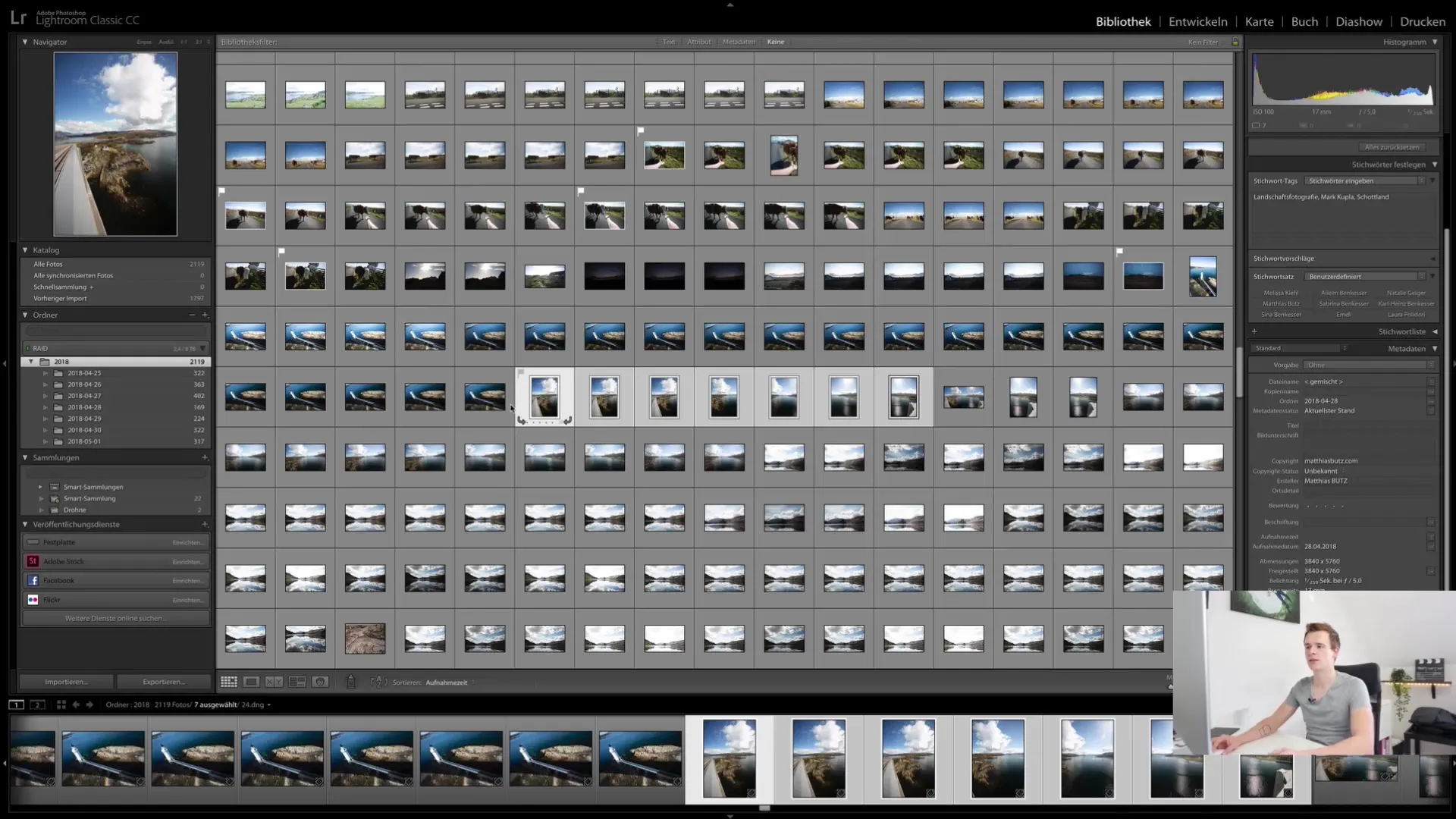Screen dimensions: 1456x819
Task: Open People (face) view
Action: 320,682
